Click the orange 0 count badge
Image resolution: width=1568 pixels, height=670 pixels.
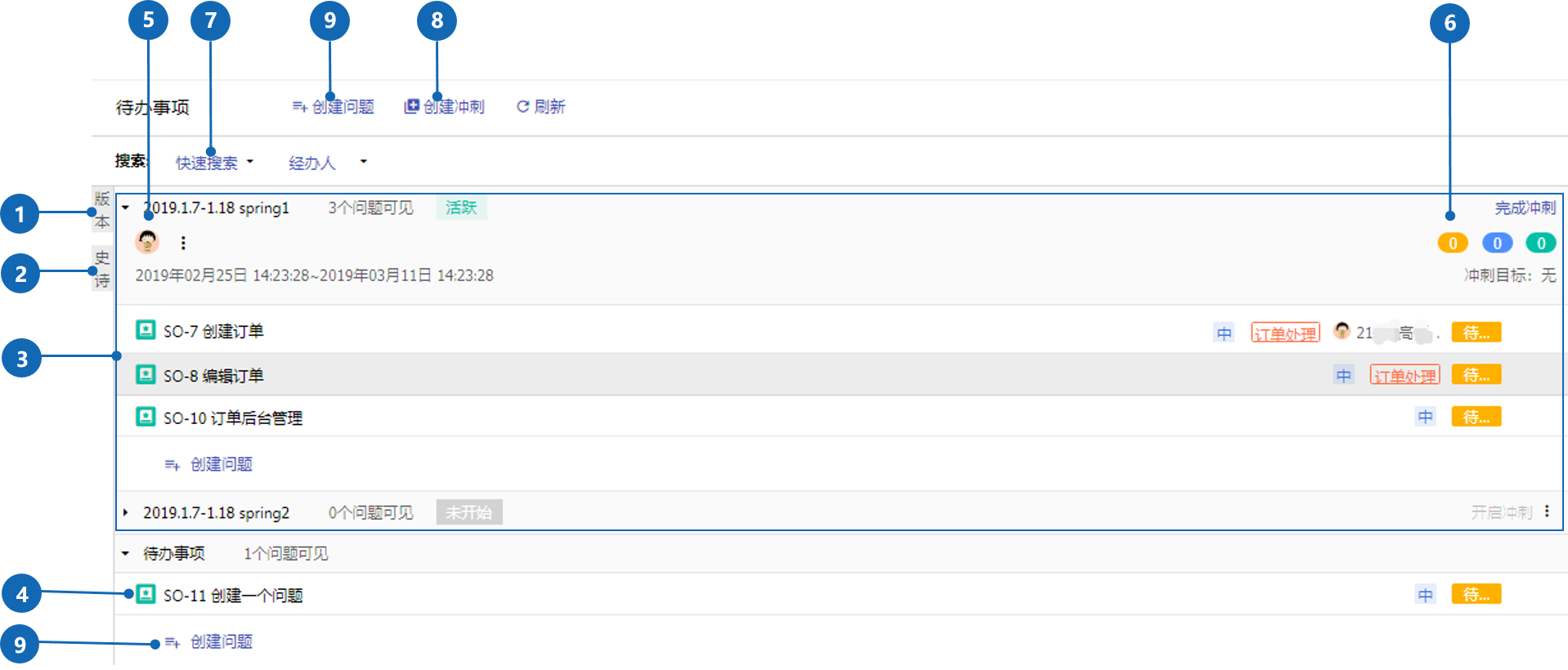(x=1453, y=243)
